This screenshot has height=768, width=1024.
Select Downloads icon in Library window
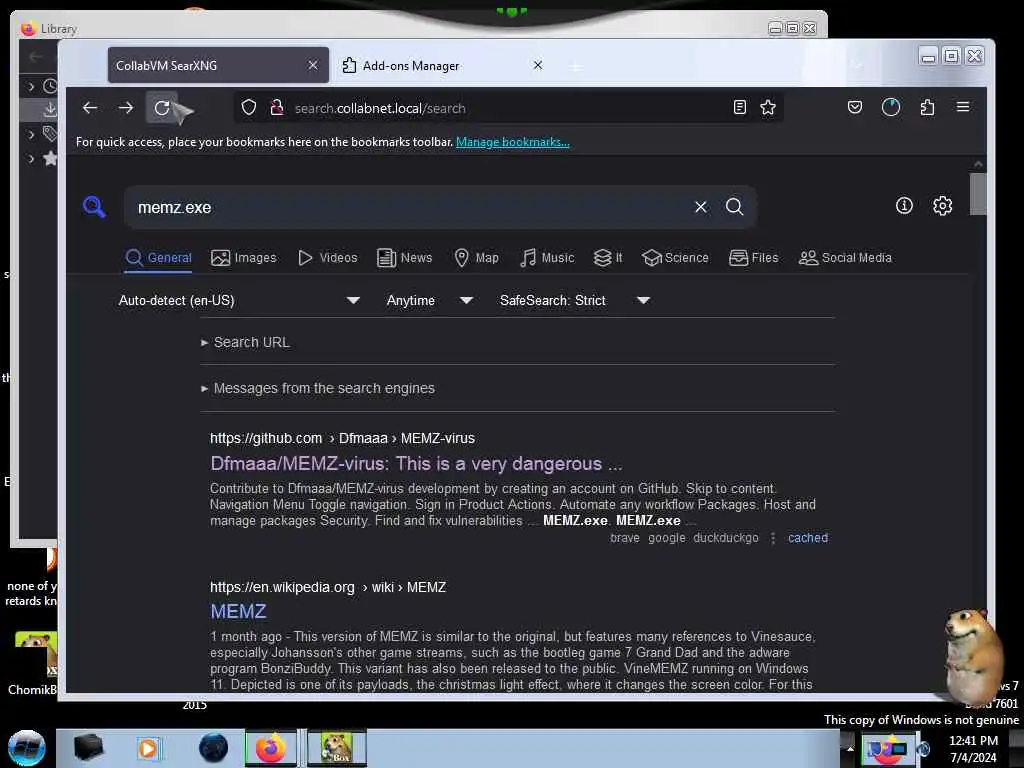[50, 110]
